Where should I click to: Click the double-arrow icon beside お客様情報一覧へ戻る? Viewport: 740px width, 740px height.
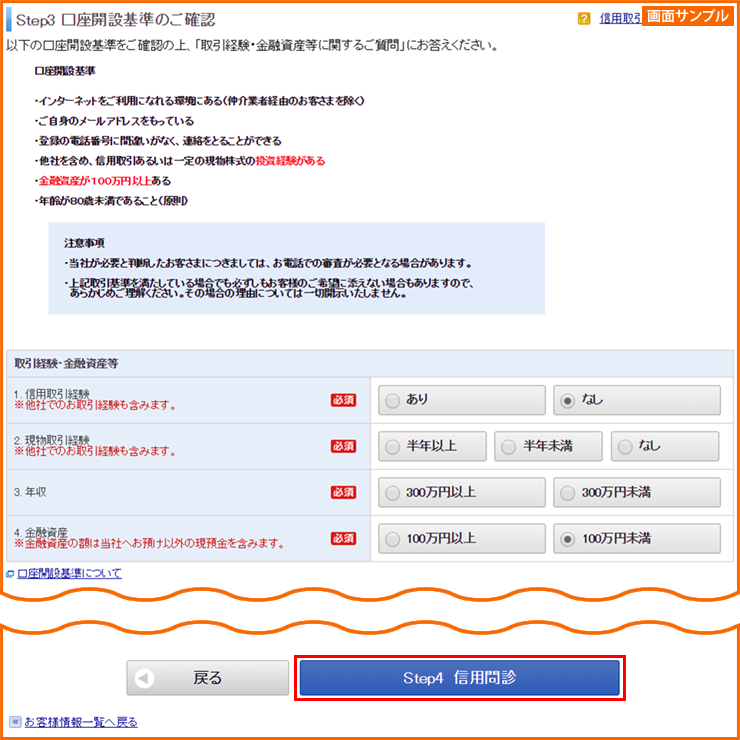tap(15, 722)
